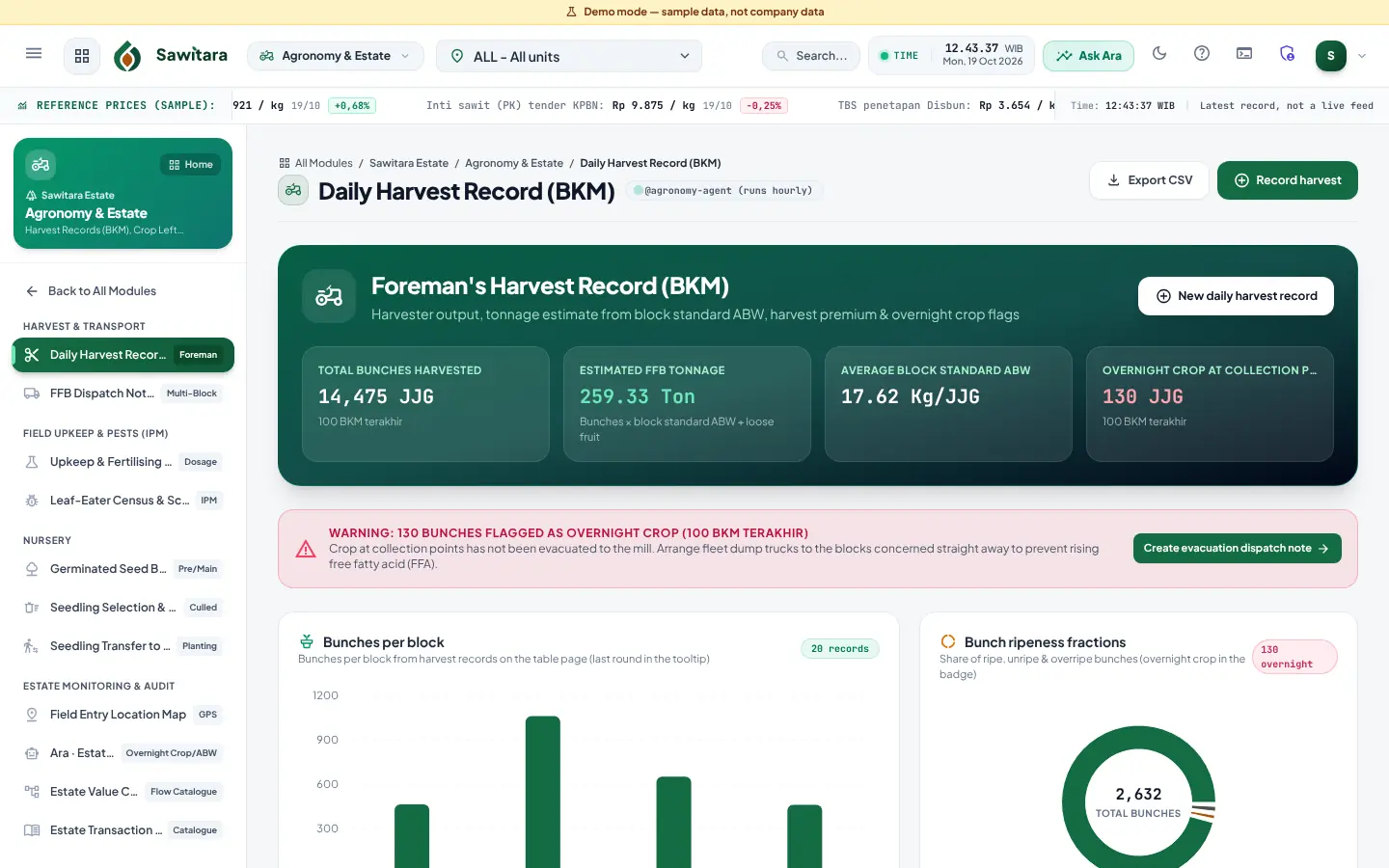Click the Overnight Crop 130 JJG card

1210,404
